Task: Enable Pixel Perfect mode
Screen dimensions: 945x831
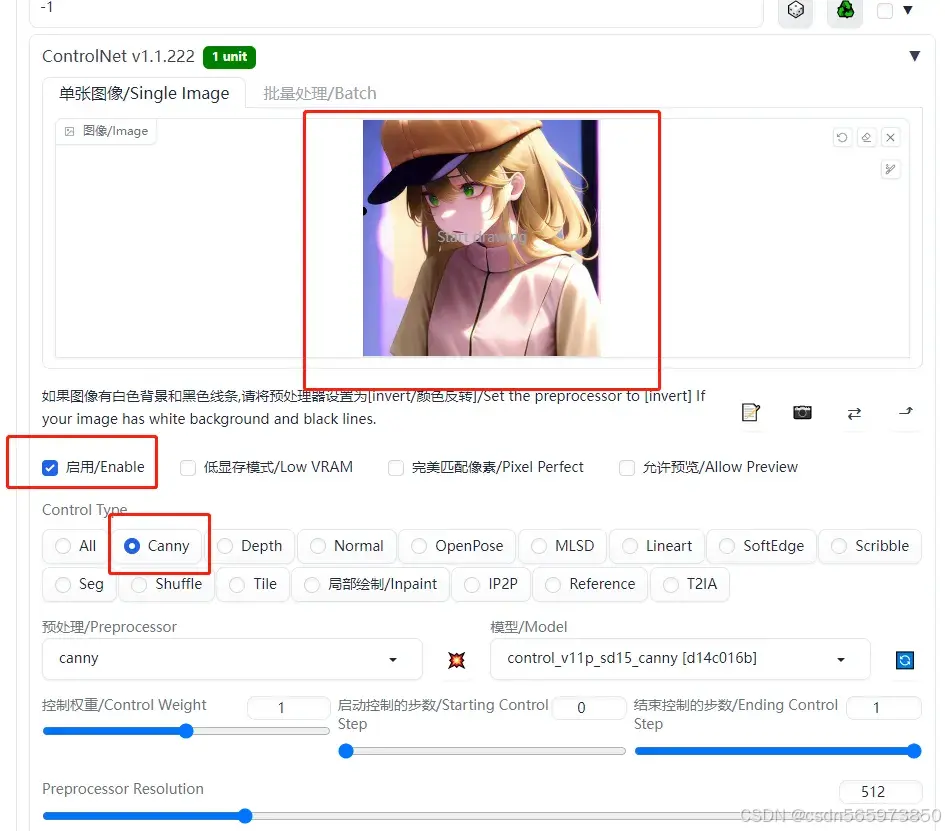Action: (x=396, y=467)
